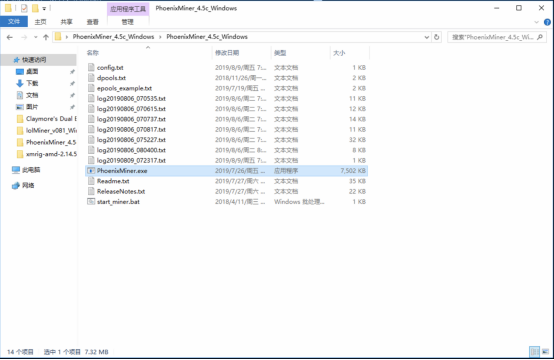Select the log20190806_070535.txt file icon
The width and height of the screenshot is (554, 360).
(91, 98)
